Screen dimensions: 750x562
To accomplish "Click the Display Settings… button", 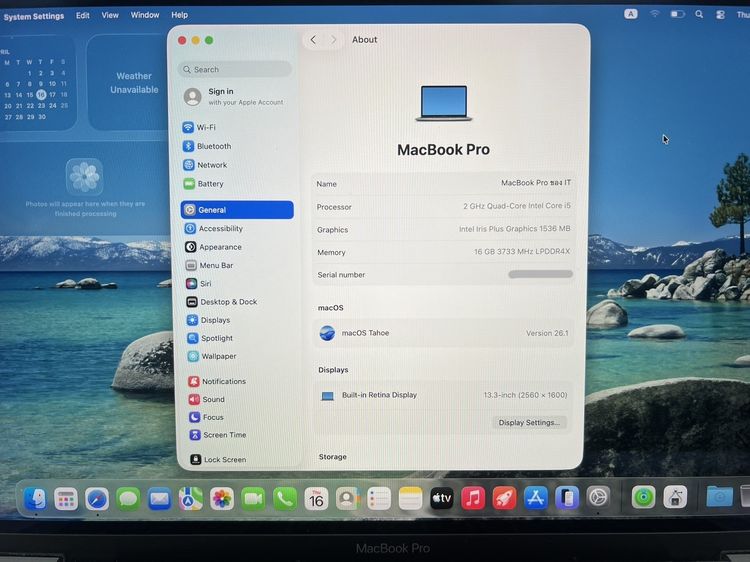I will (529, 422).
